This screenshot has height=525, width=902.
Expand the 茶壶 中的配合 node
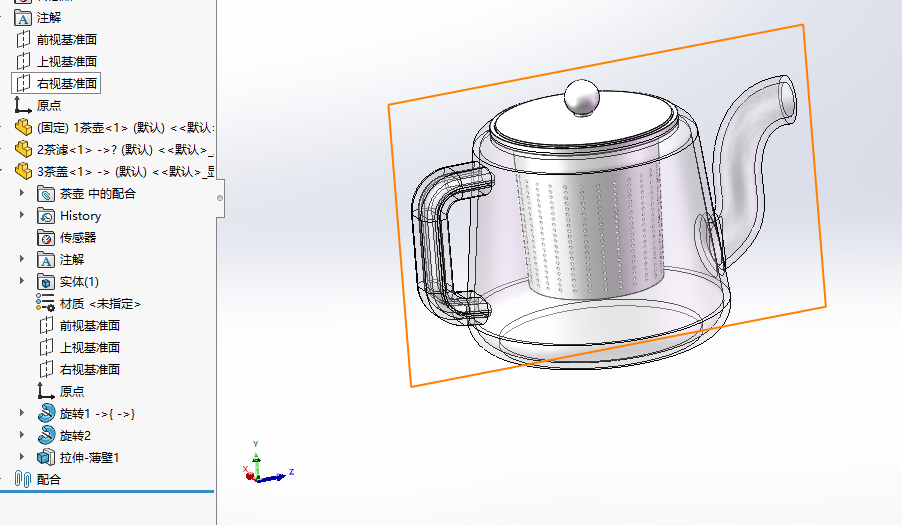[22, 193]
